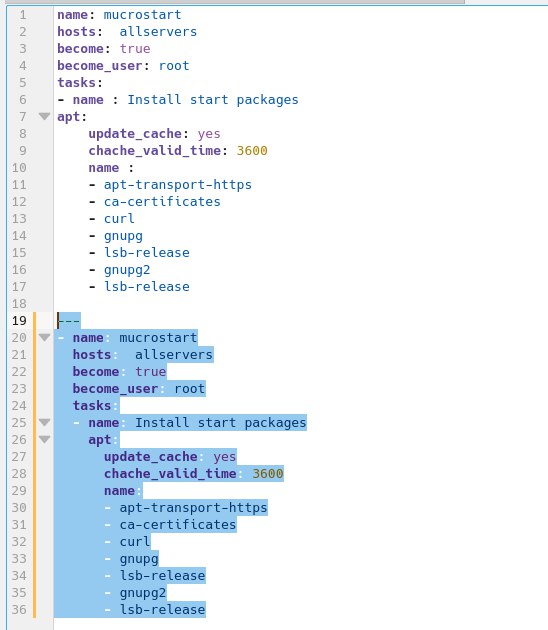The image size is (548, 630).
Task: Click the hosts key on line 2
Action: click(76, 32)
